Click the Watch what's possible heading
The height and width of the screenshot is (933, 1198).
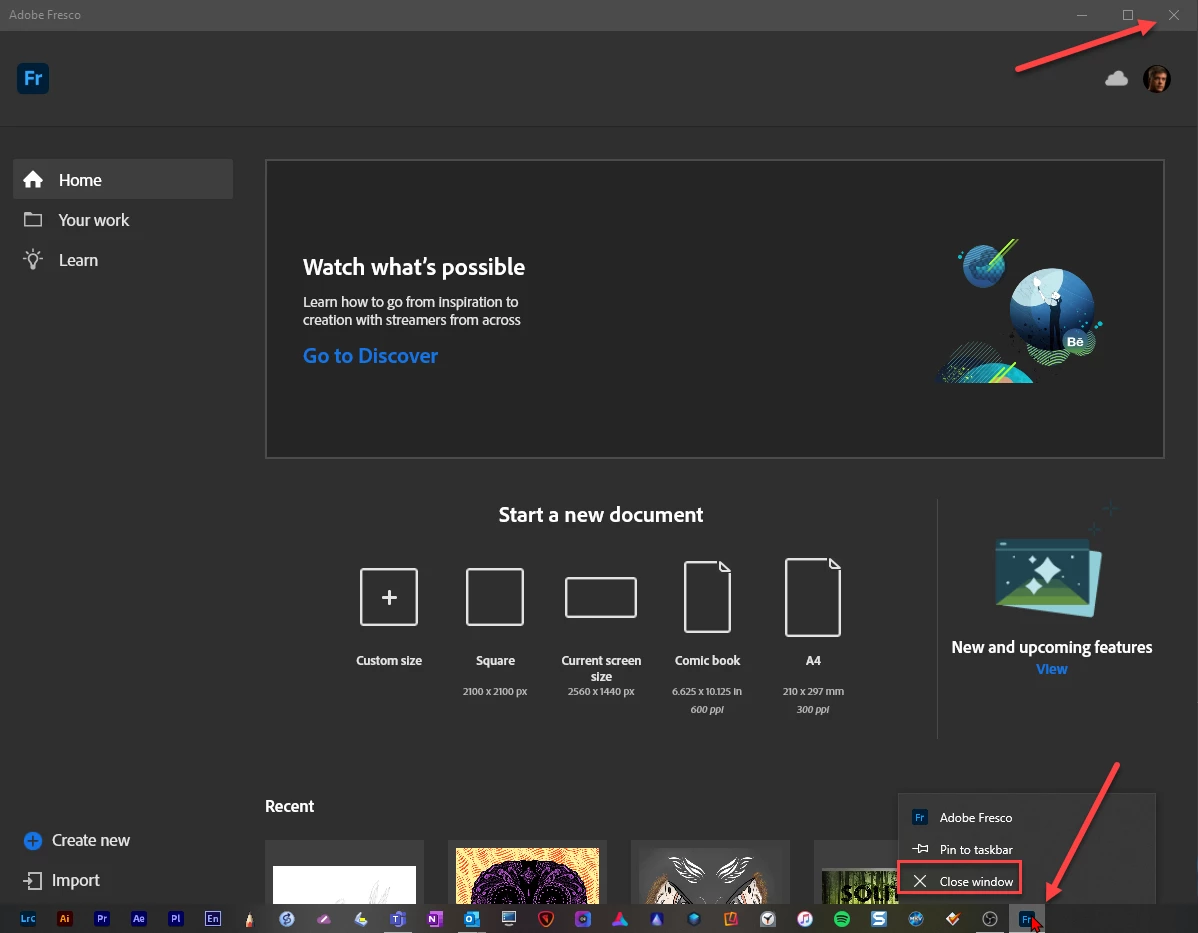coord(414,267)
